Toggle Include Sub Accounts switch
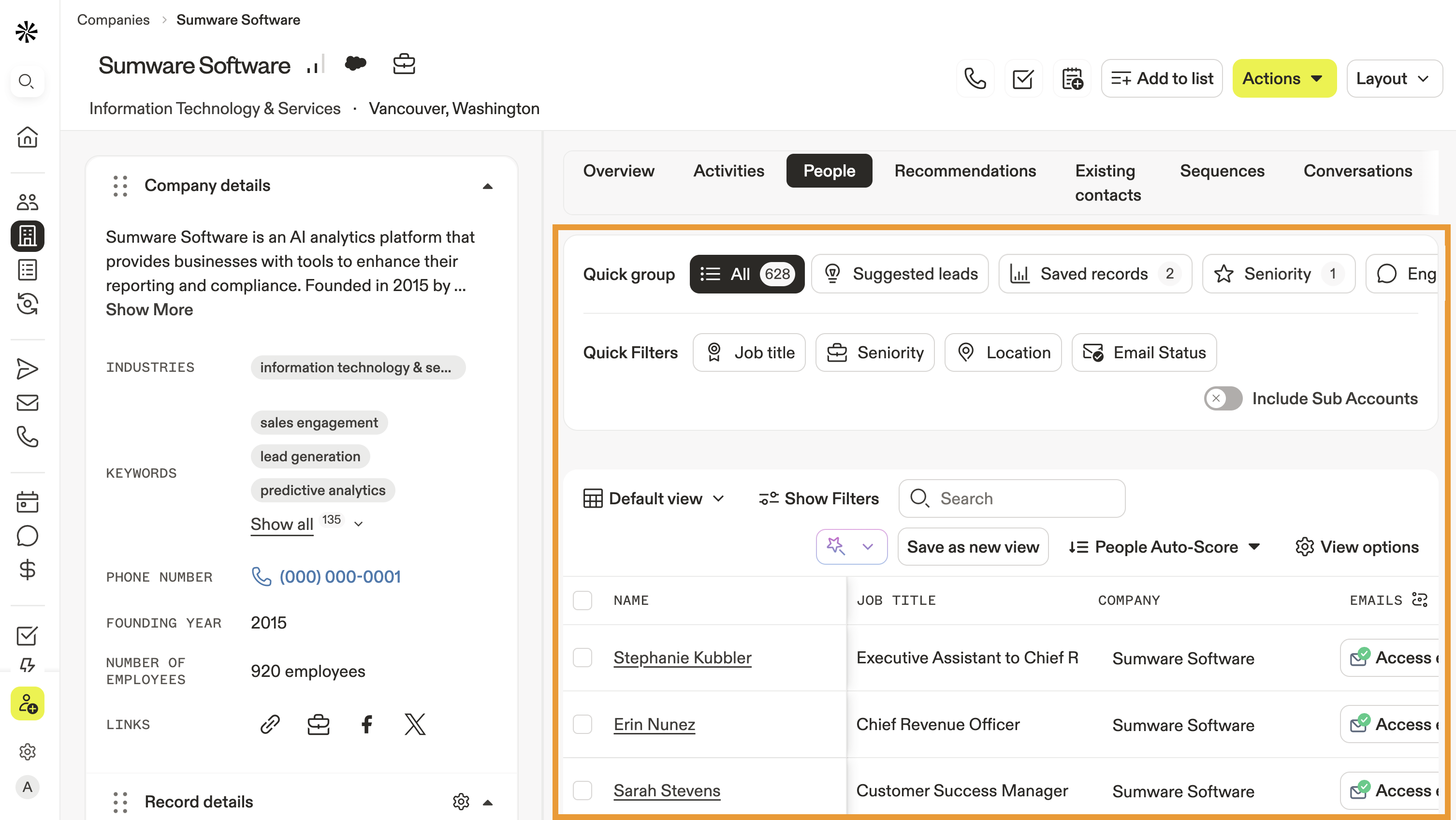 (x=1223, y=398)
